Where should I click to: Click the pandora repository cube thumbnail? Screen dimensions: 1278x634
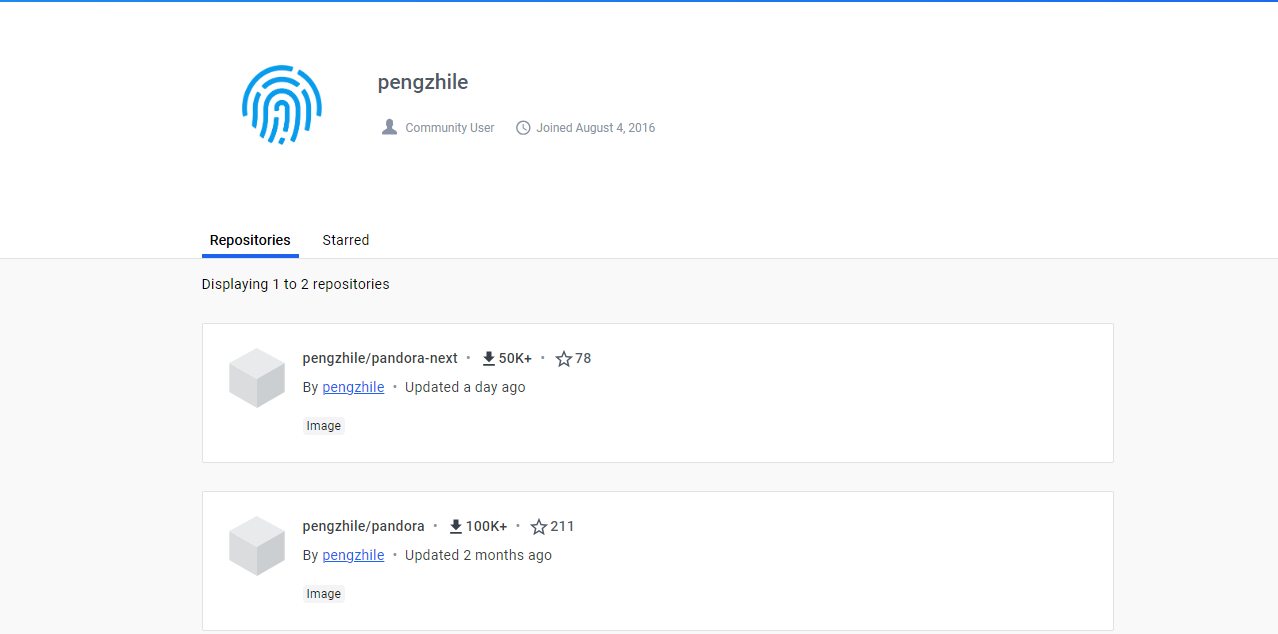256,546
